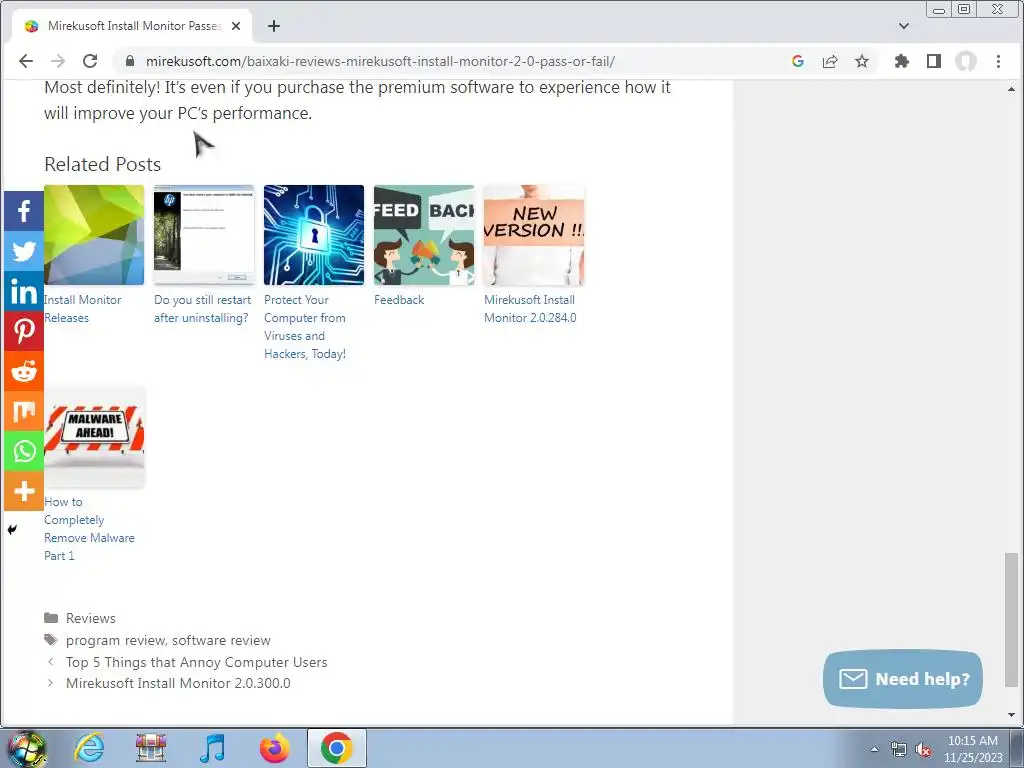Go to Top 5 Things that Annoy post
Image resolution: width=1024 pixels, height=768 pixels.
[197, 662]
